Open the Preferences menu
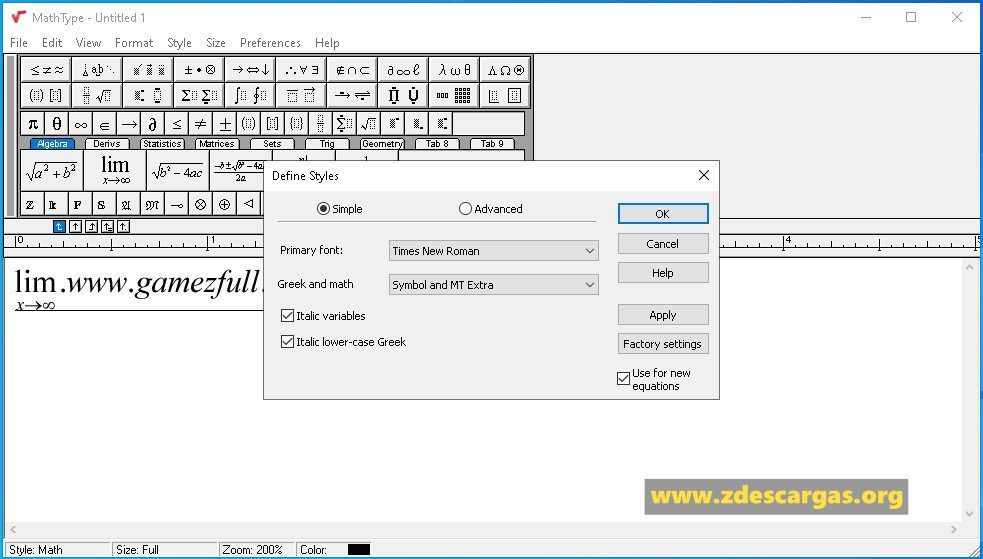Screen dimensions: 983x559 (x=270, y=43)
